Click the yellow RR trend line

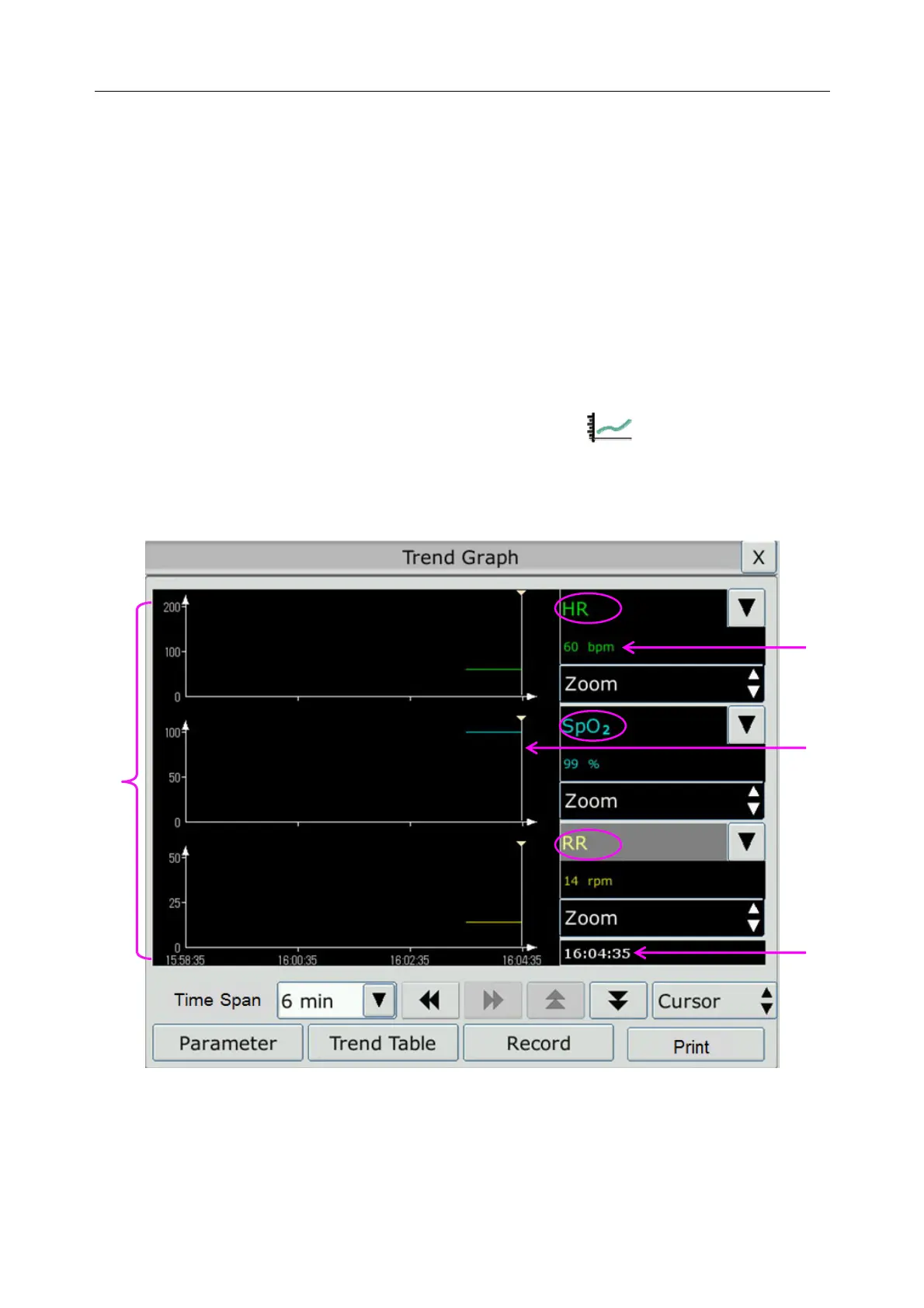[493, 922]
